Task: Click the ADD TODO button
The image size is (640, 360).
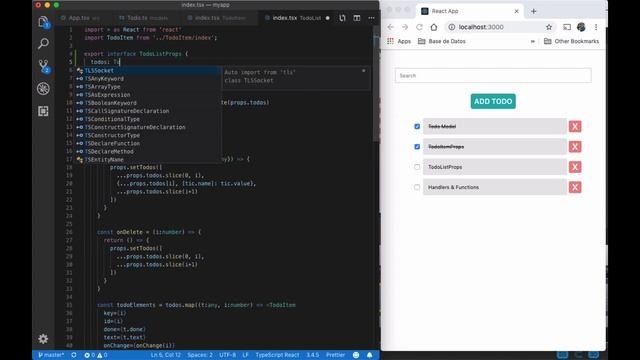Action: (x=493, y=101)
